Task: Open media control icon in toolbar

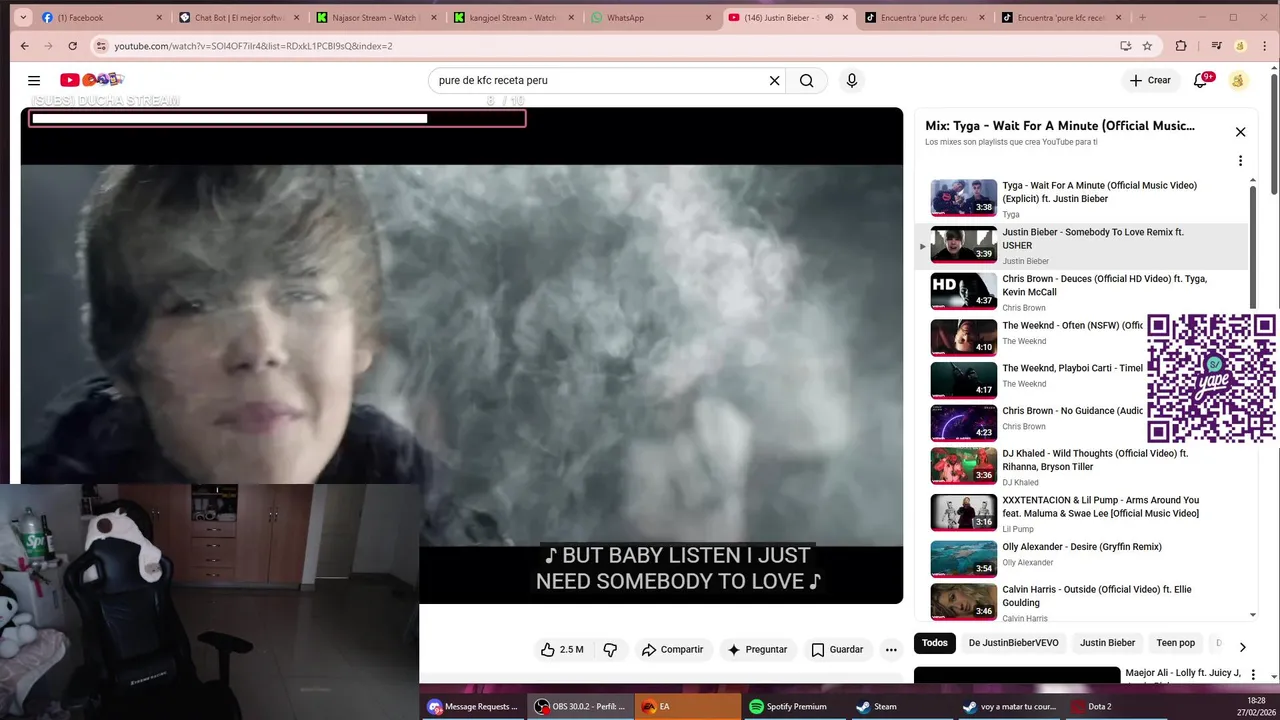Action: [x=1216, y=46]
